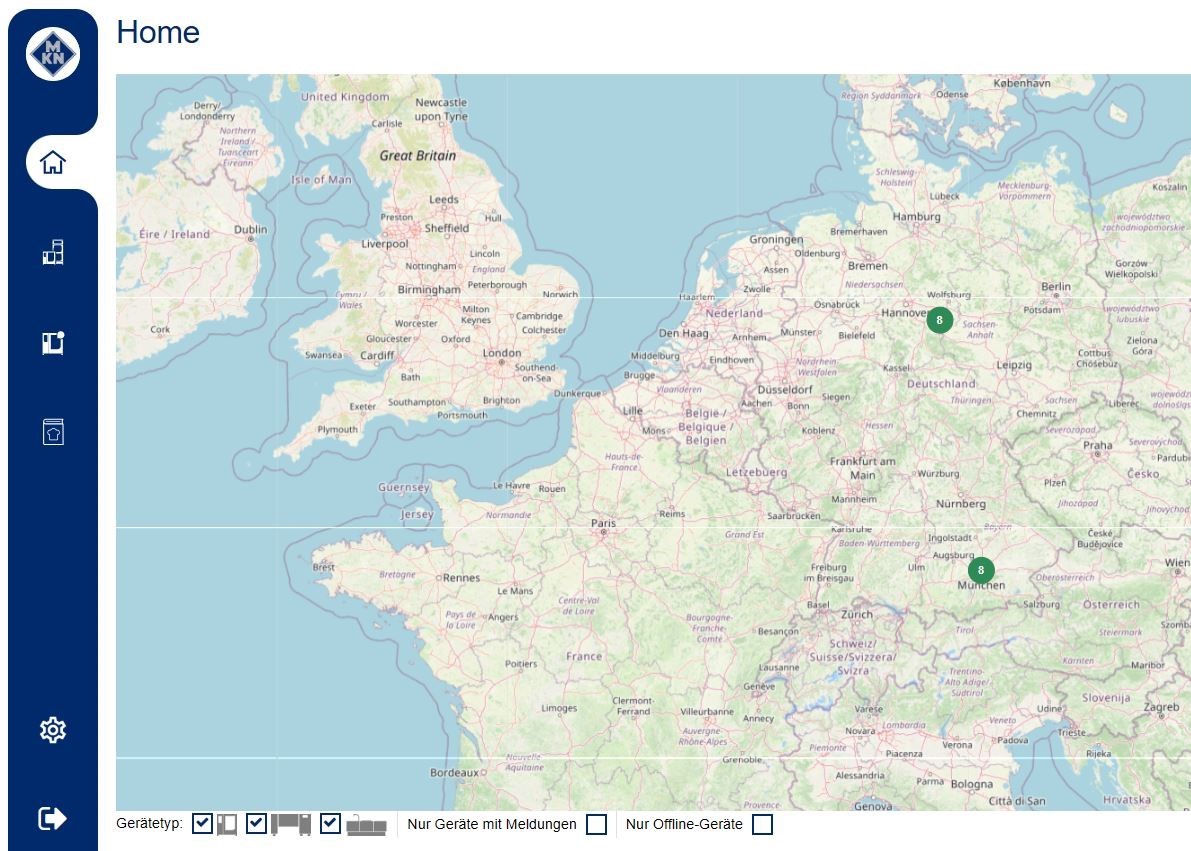Open the devices overview icon in the sidebar
The image size is (1191, 851).
point(53,252)
